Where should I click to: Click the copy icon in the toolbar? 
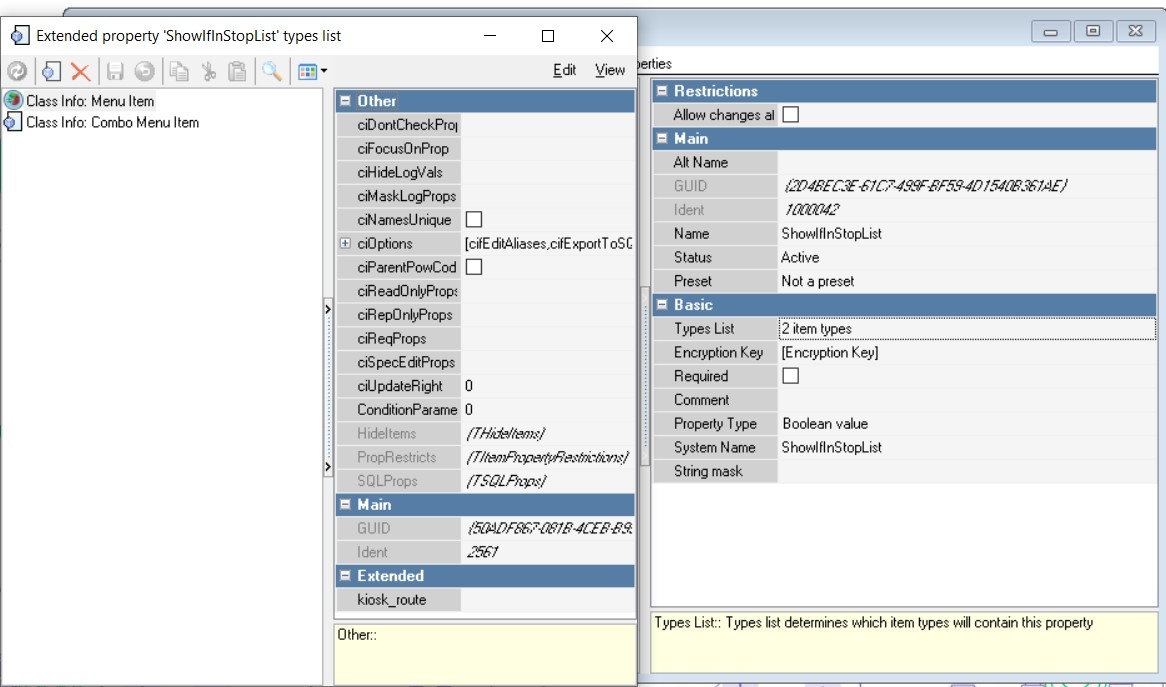tap(178, 71)
